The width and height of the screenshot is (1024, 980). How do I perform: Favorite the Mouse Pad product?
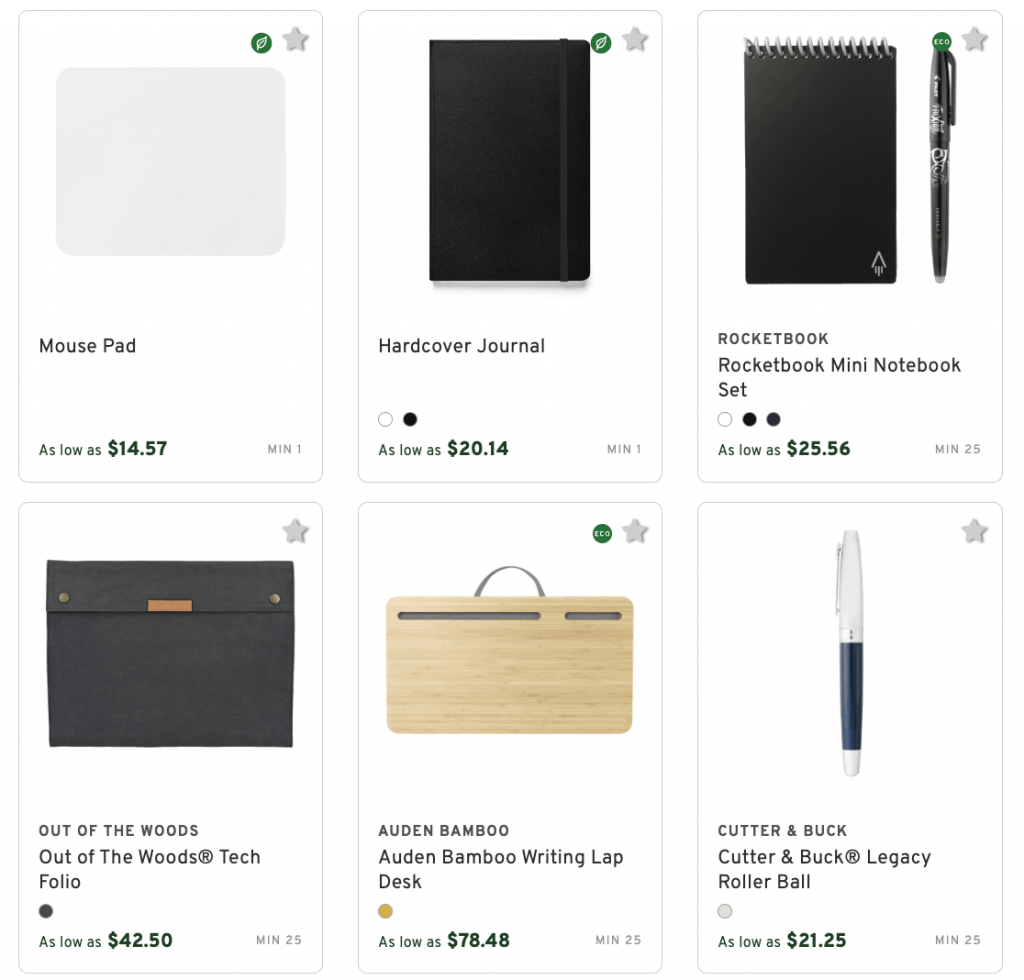(x=295, y=40)
